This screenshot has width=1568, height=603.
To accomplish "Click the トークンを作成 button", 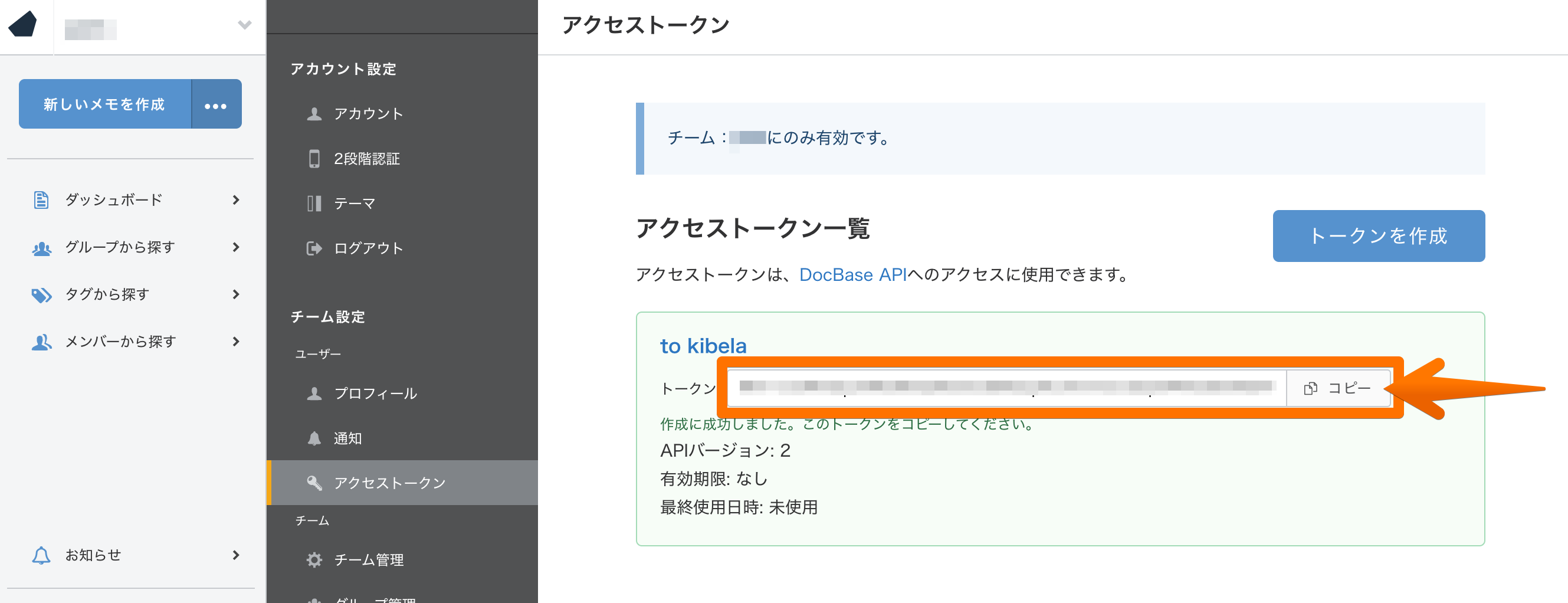I will tap(1378, 237).
